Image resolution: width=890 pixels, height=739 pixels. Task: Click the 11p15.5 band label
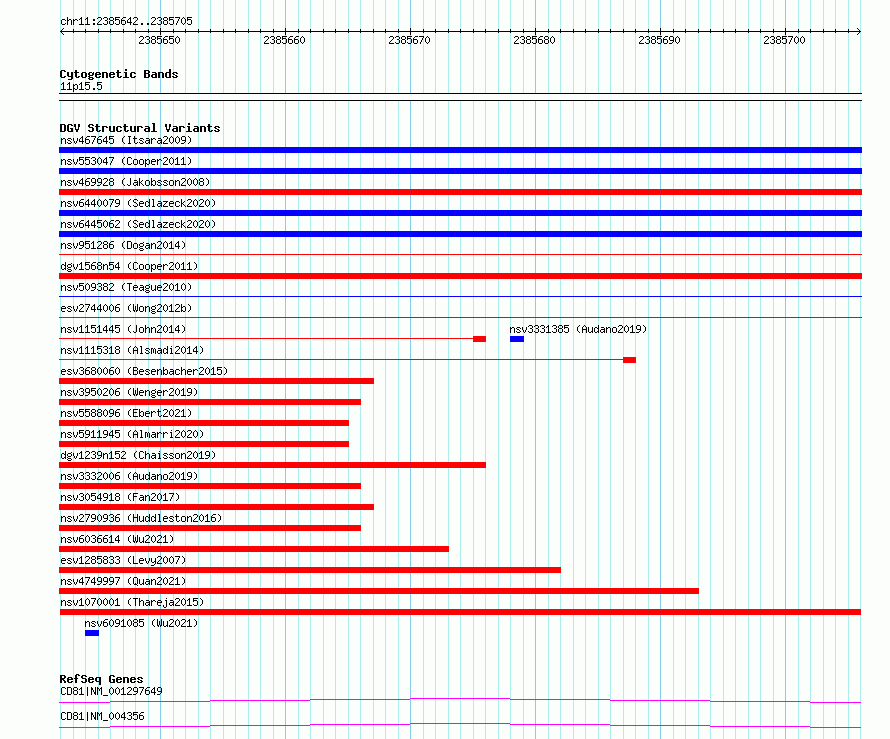coord(81,86)
